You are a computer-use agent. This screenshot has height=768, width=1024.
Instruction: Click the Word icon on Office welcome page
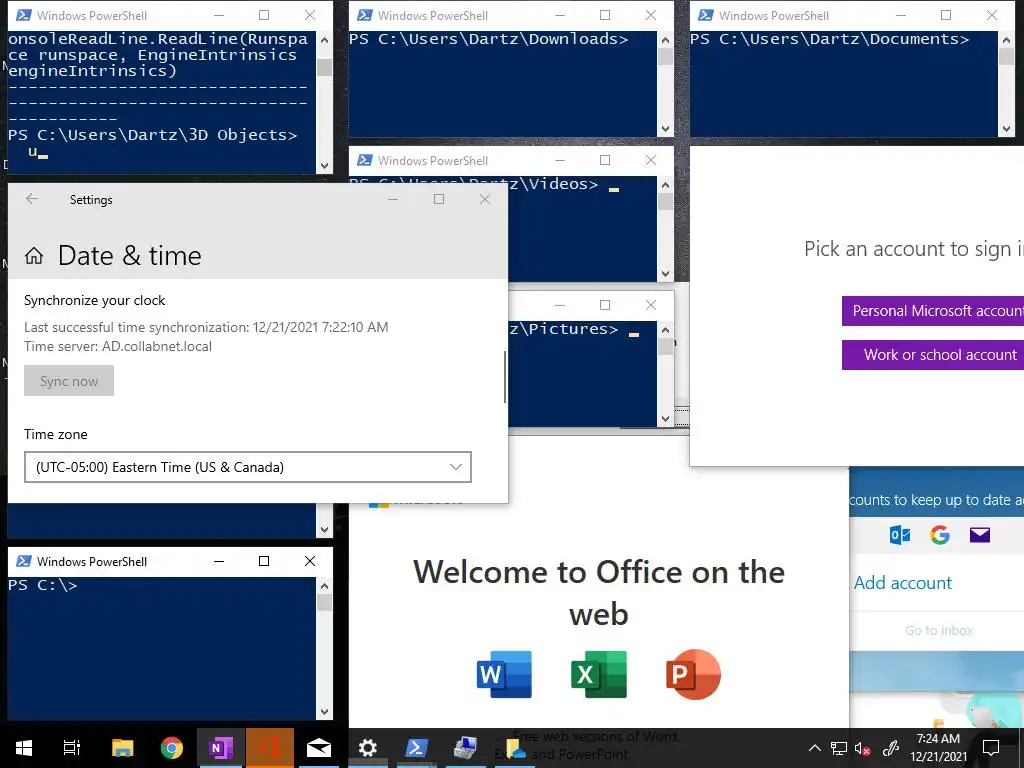504,674
